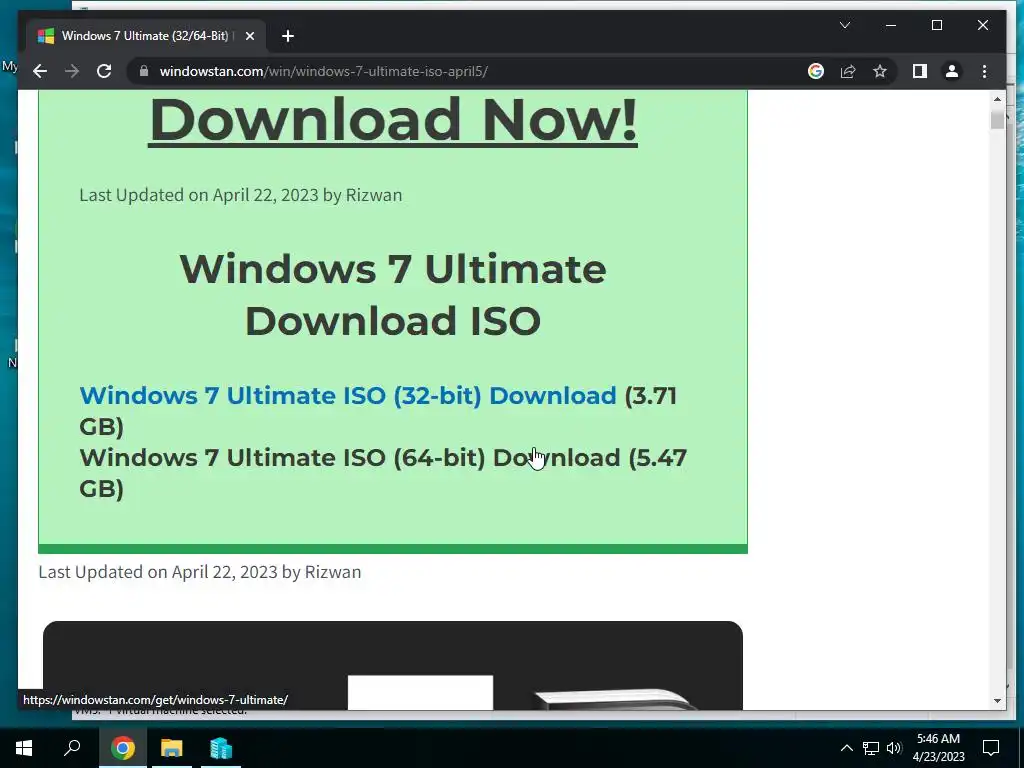Show hidden system tray icons

[x=846, y=748]
